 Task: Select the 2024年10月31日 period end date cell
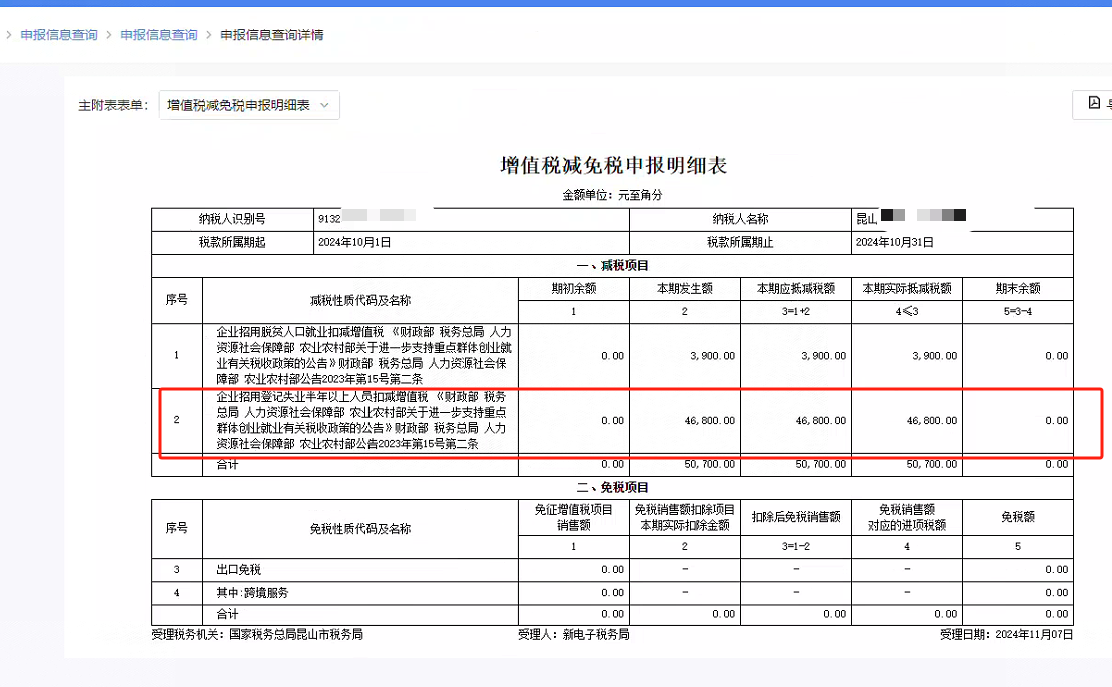[x=893, y=242]
